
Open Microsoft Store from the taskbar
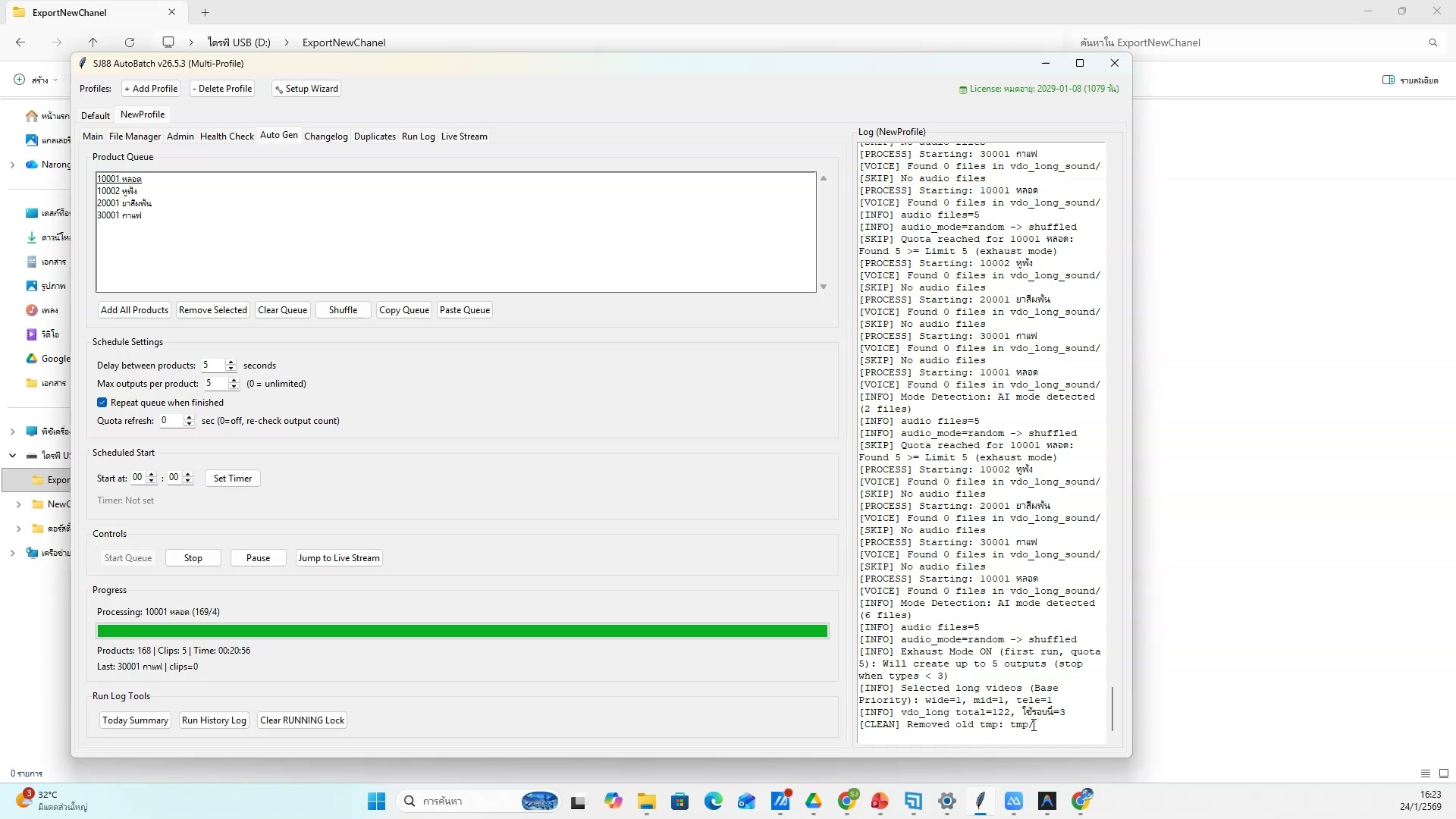point(679,801)
